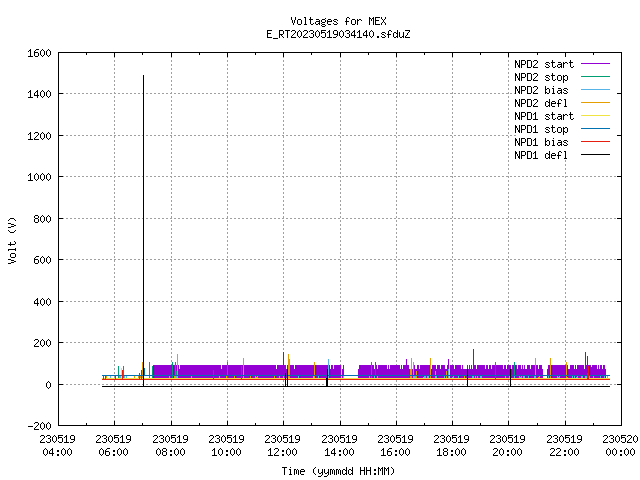Select the 'NPD2 bias' legend label
Viewport: 640px width, 480px height.
(541, 90)
